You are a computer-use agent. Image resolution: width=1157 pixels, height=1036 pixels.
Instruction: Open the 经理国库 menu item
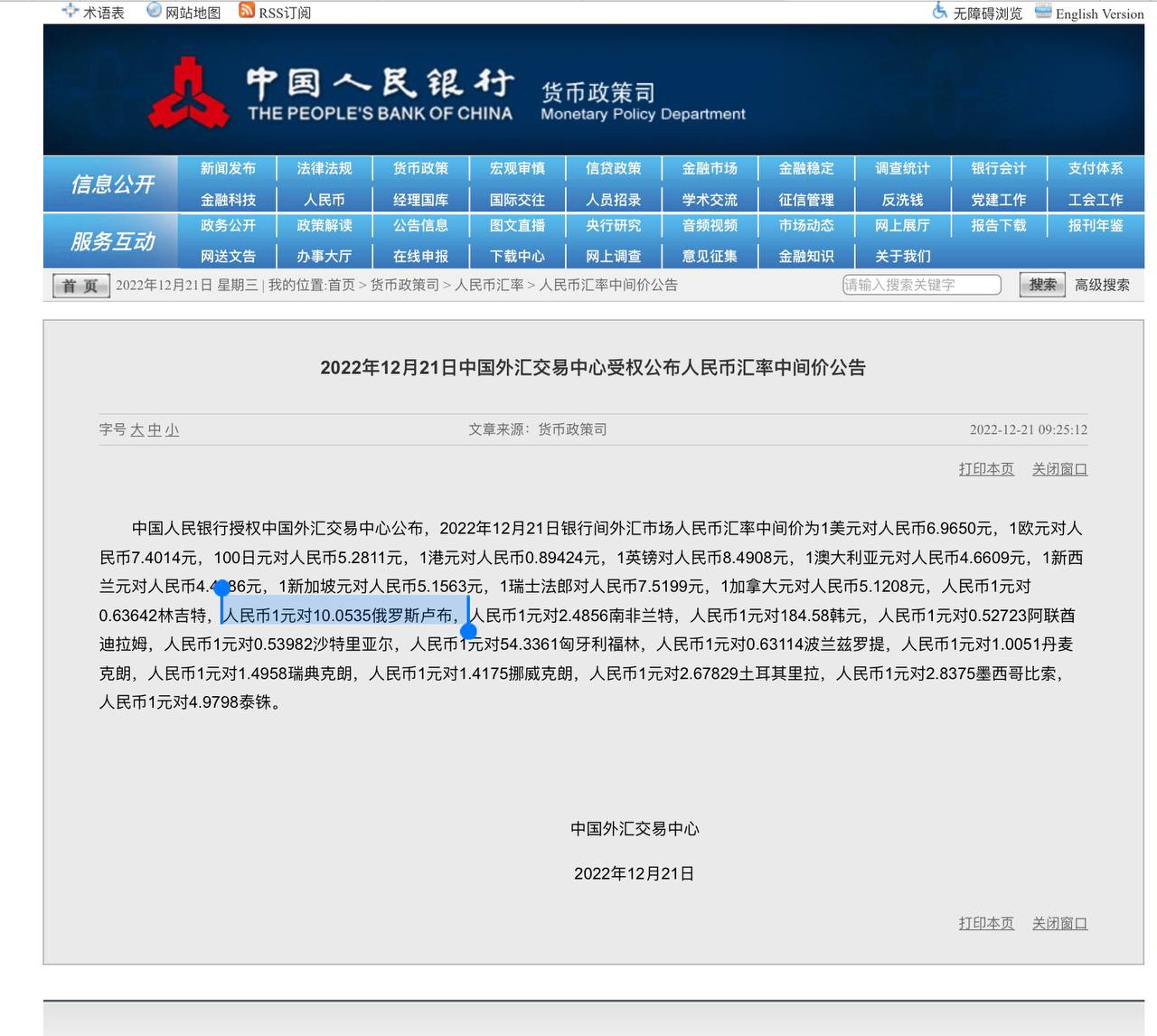420,200
